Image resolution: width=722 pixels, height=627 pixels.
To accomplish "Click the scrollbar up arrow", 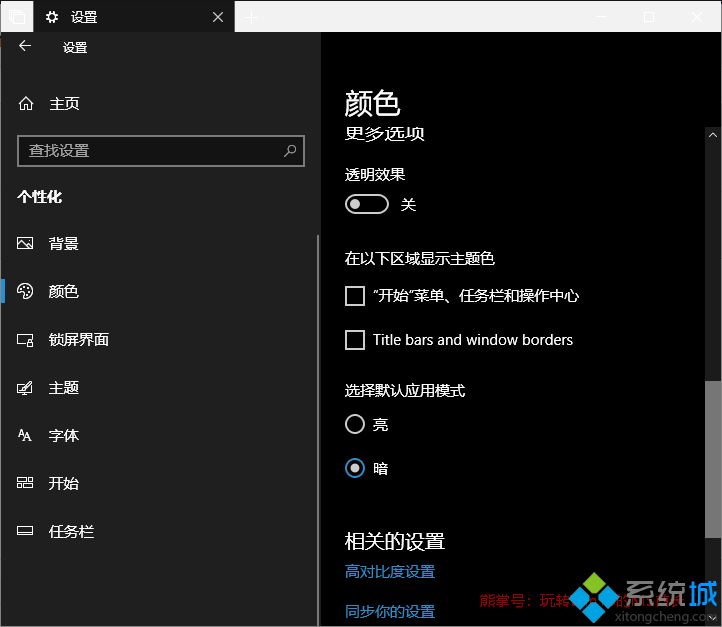I will [x=713, y=135].
